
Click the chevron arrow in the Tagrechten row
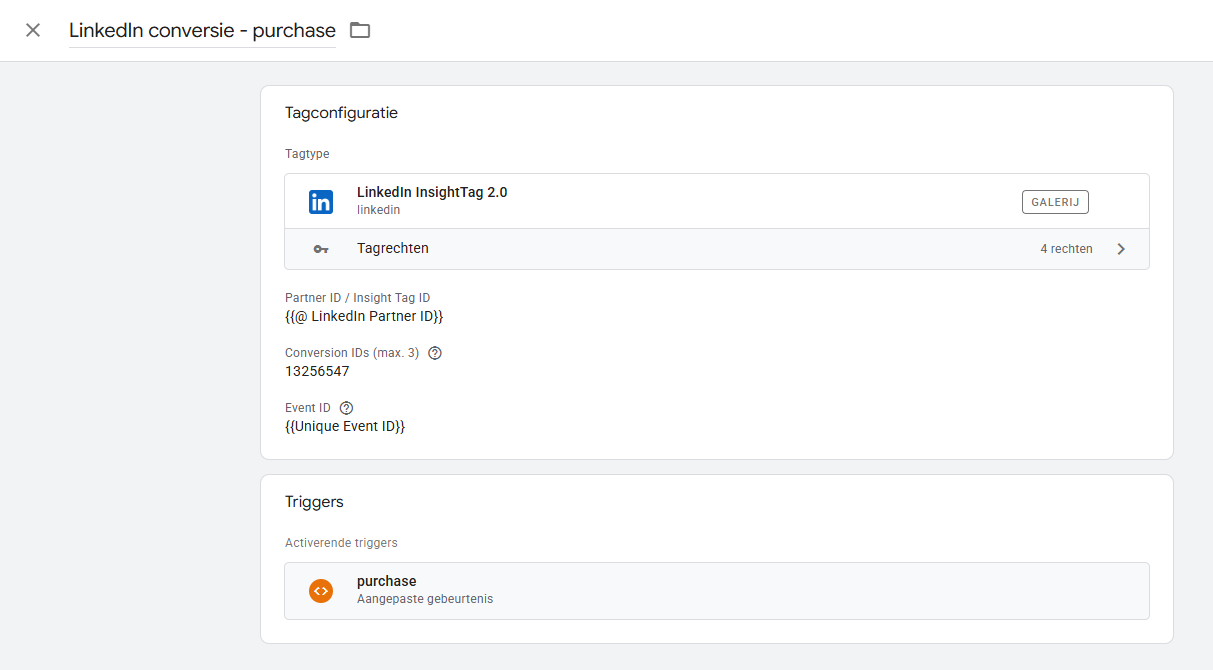1121,249
